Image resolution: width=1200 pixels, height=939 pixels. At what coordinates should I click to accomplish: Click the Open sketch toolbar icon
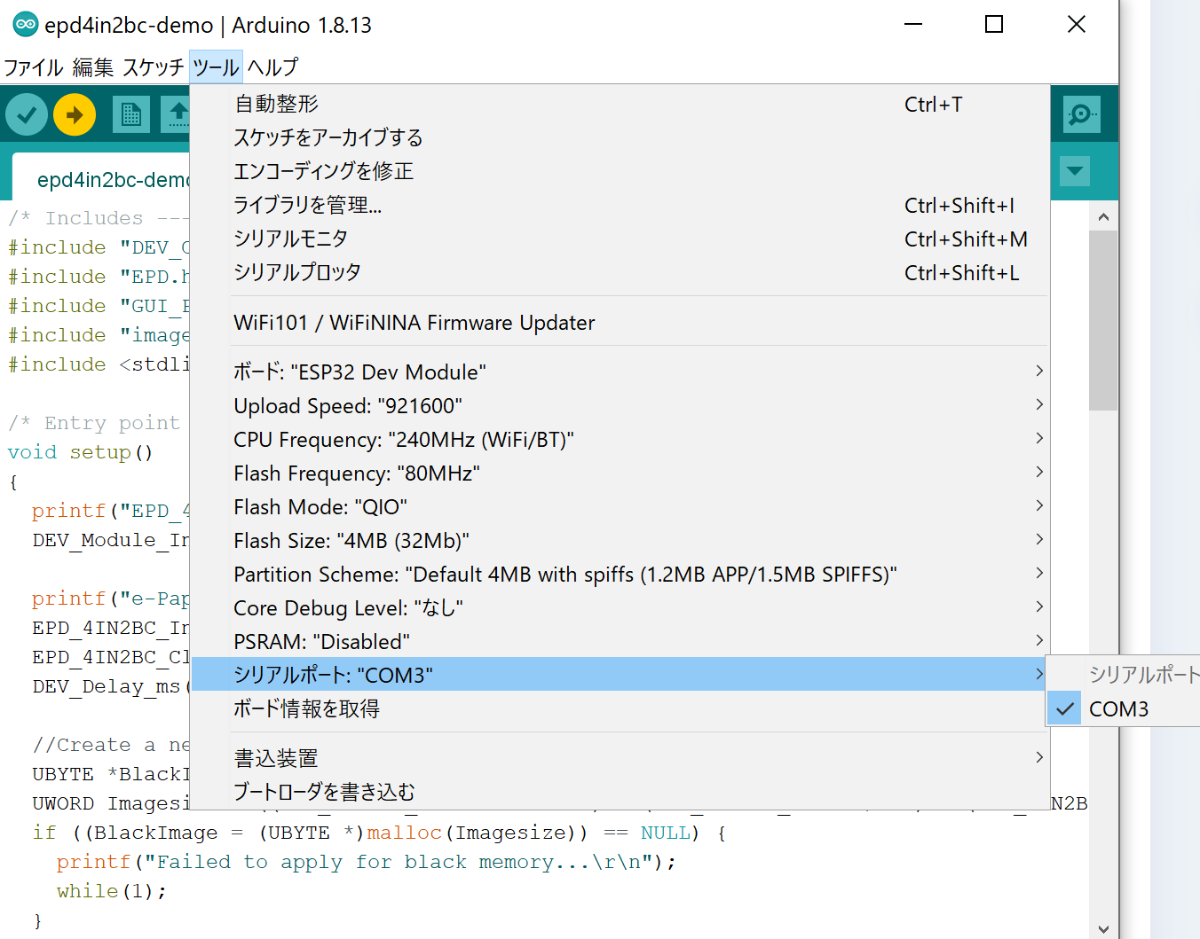[176, 115]
